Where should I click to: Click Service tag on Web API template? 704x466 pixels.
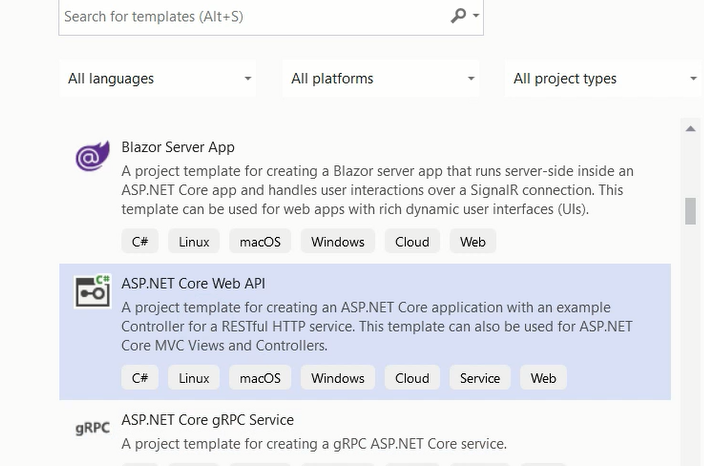[x=480, y=378]
